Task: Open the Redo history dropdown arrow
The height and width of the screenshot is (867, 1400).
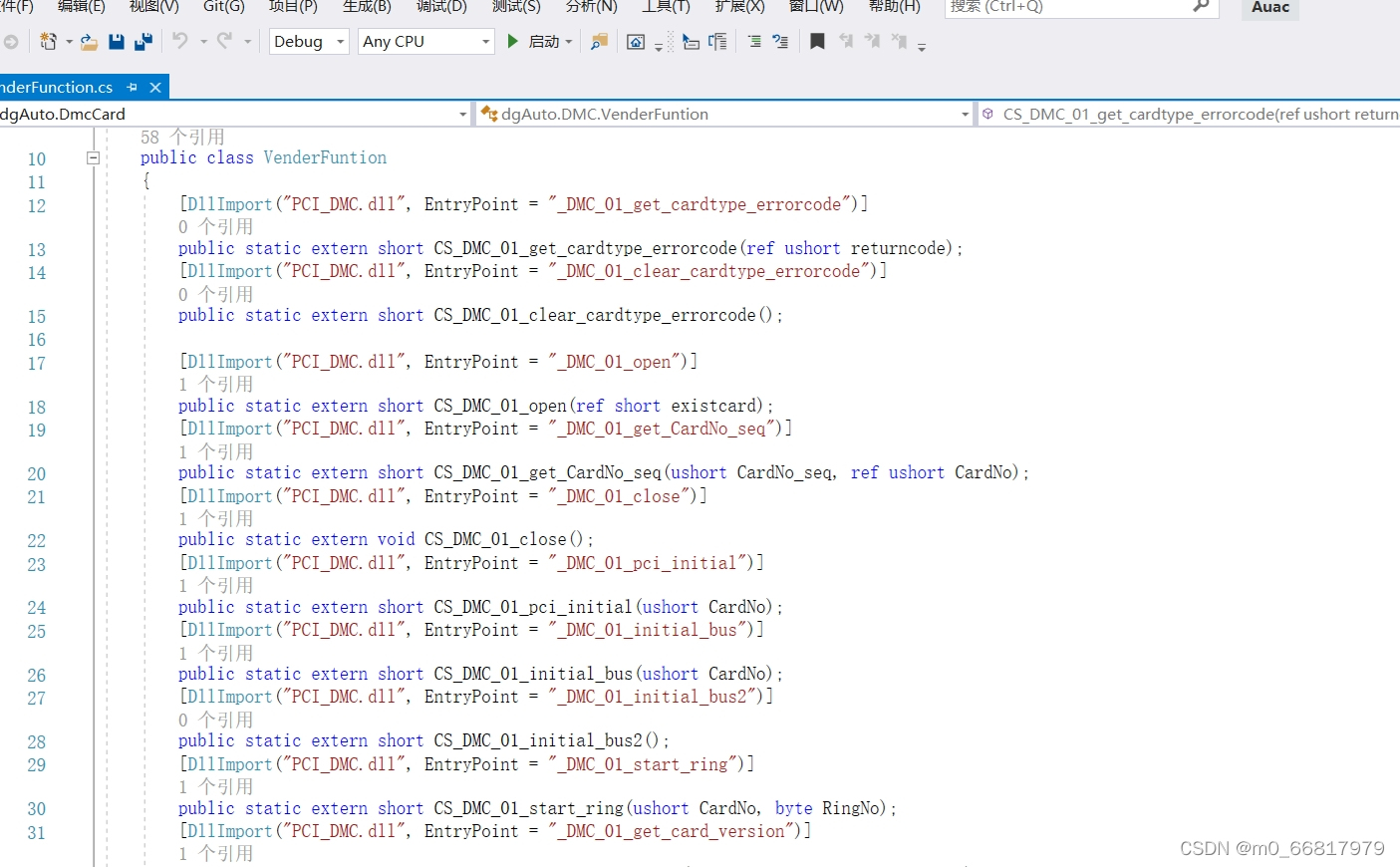Action: 247,42
